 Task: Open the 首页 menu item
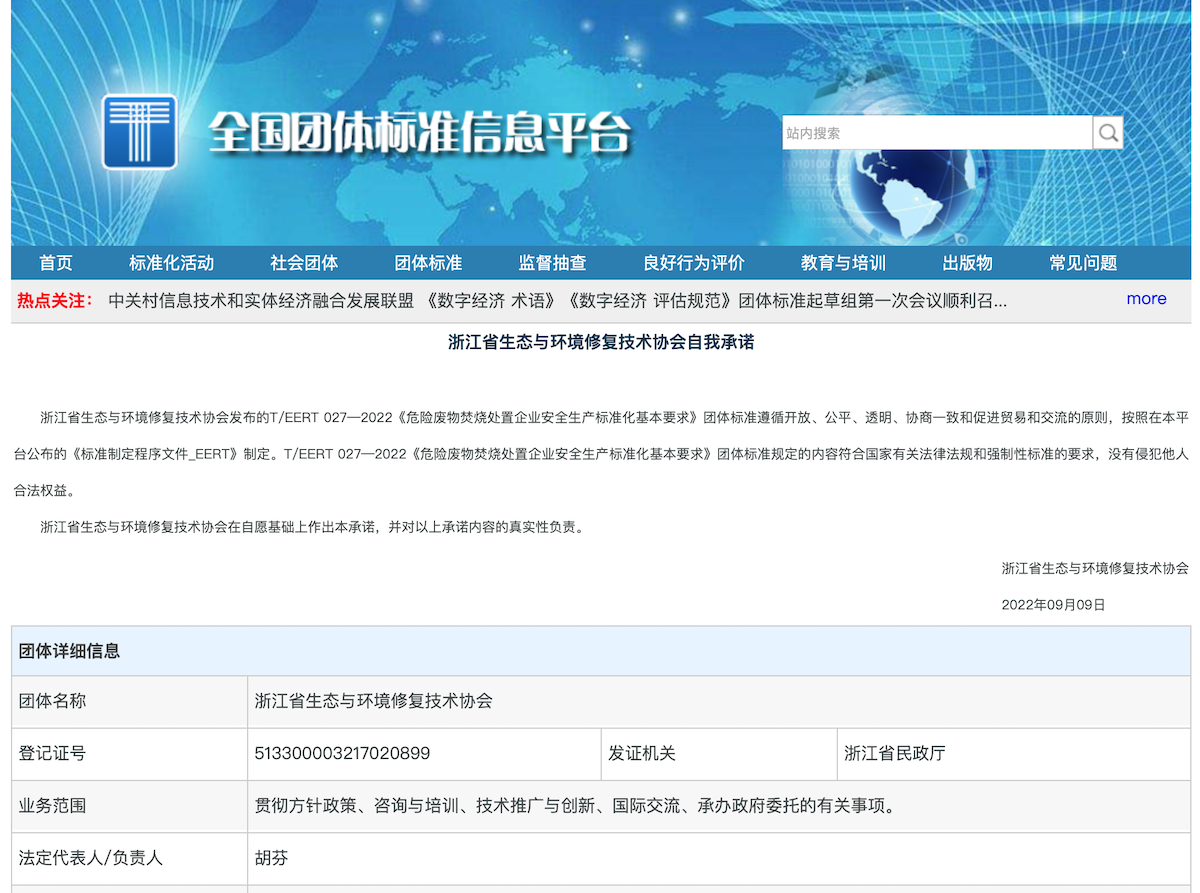(x=56, y=263)
